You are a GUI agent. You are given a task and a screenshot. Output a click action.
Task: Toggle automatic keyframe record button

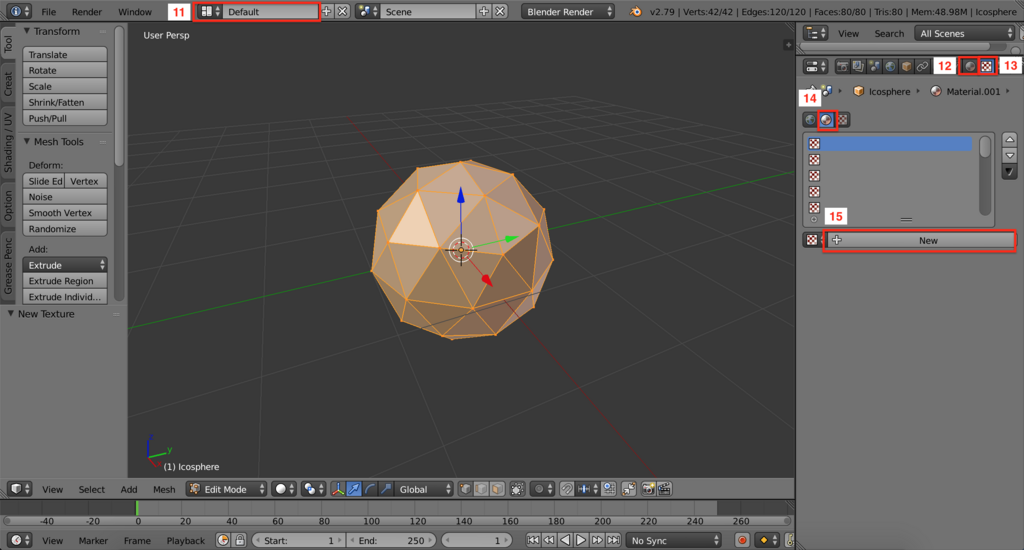742,540
